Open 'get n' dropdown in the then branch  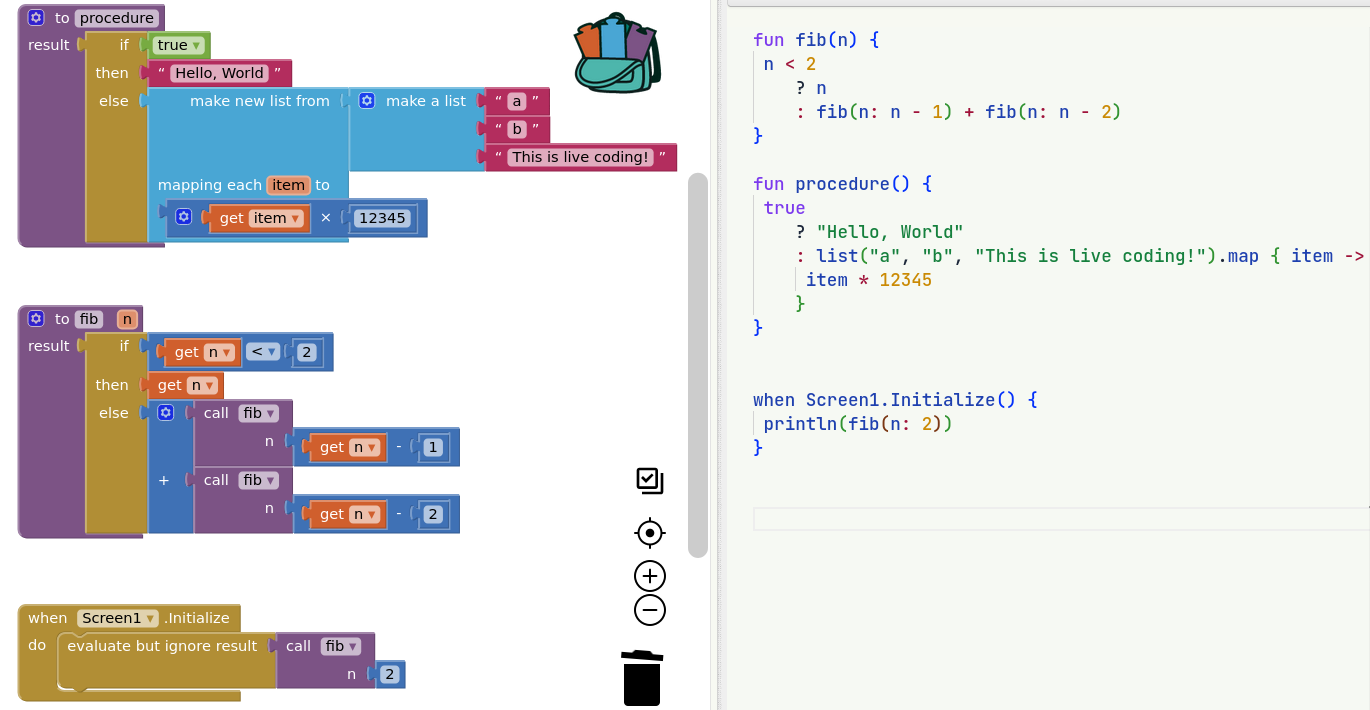pos(203,385)
